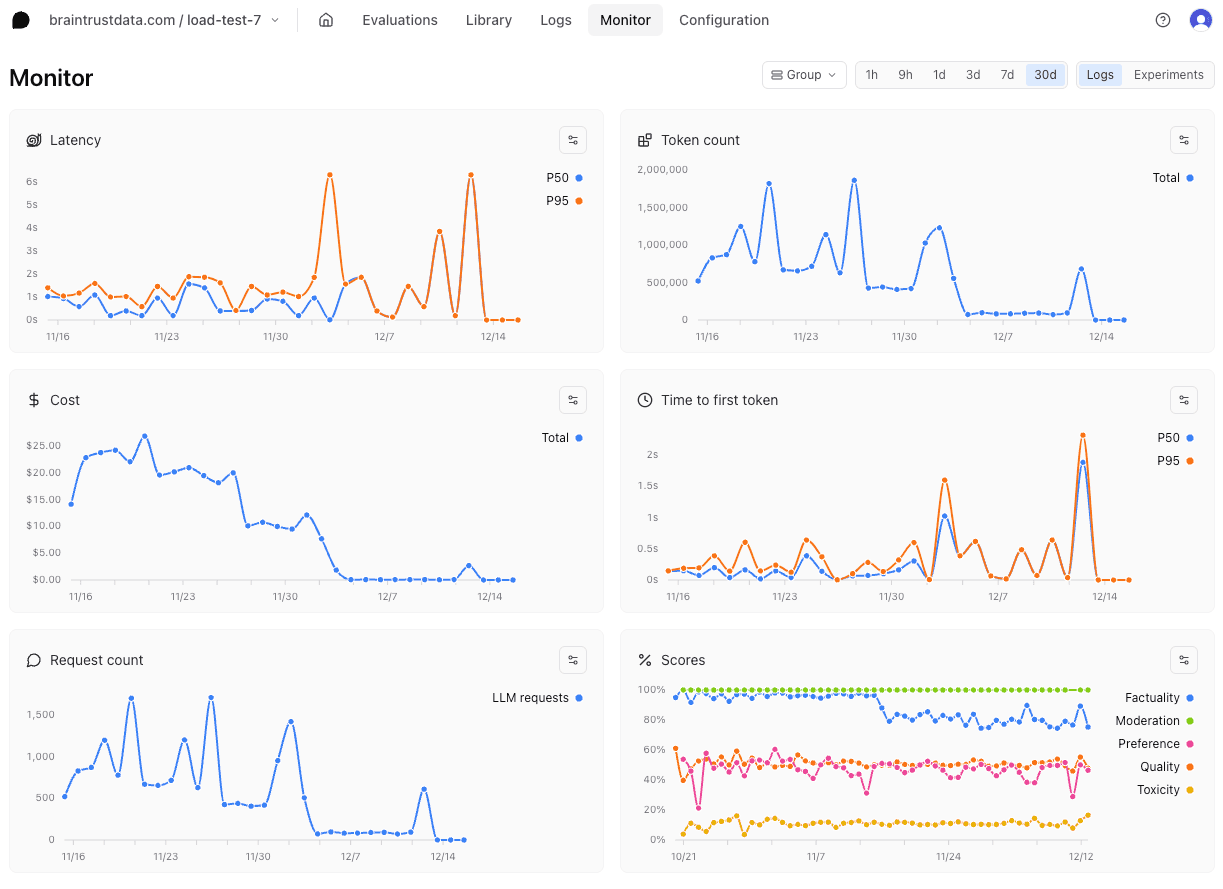Open Latency chart settings icon
Screen dimensions: 1223x889
(573, 140)
